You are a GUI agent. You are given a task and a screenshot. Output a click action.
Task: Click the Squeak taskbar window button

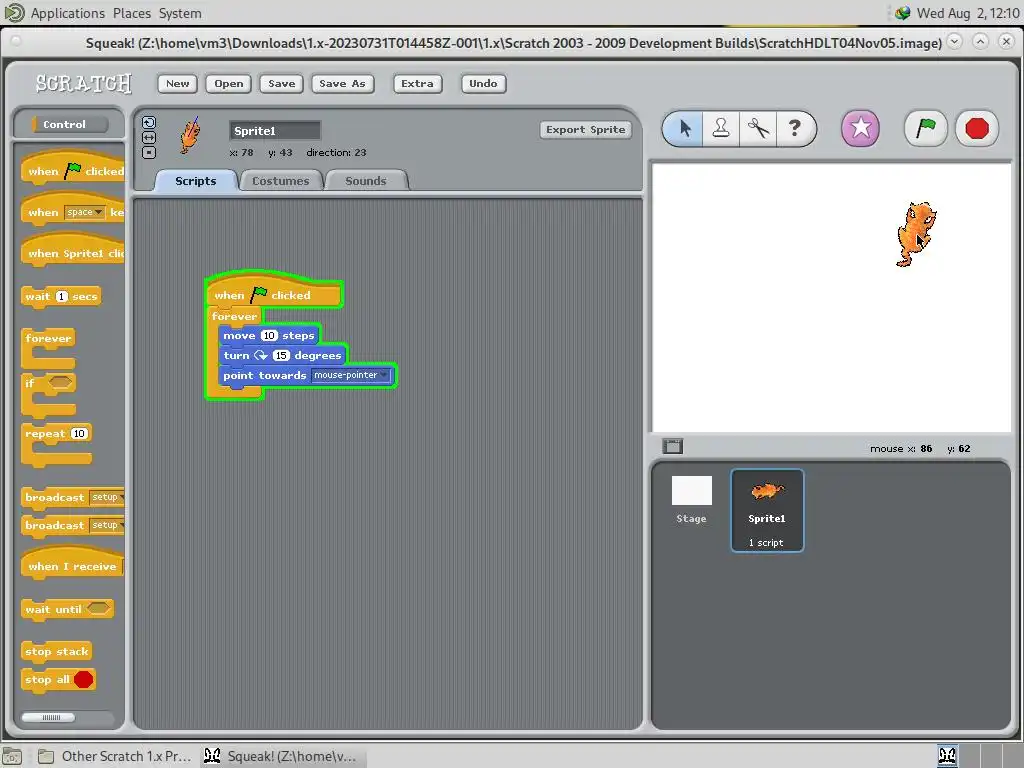pyautogui.click(x=281, y=756)
